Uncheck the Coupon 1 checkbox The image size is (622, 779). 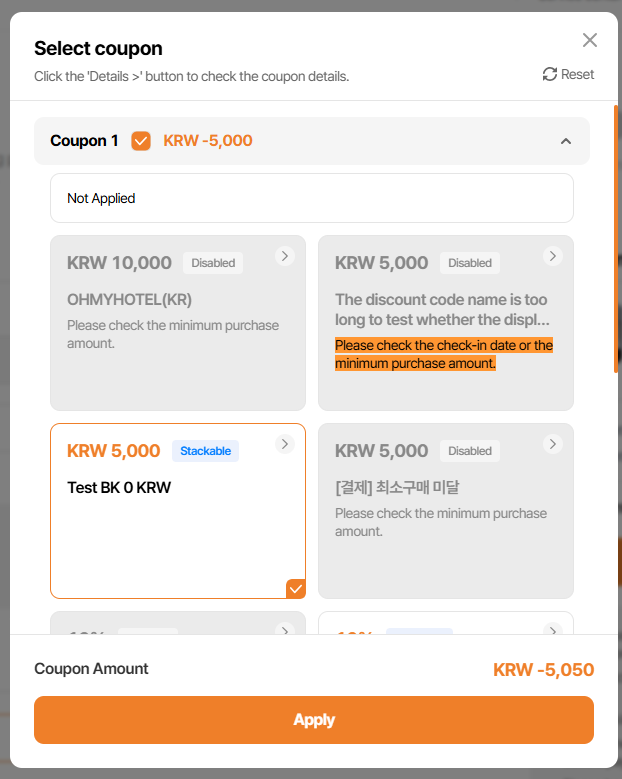point(141,141)
